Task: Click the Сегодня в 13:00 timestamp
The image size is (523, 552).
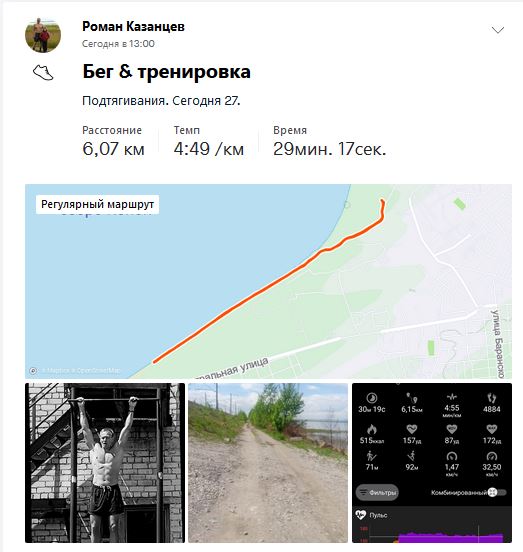Action: (x=118, y=44)
